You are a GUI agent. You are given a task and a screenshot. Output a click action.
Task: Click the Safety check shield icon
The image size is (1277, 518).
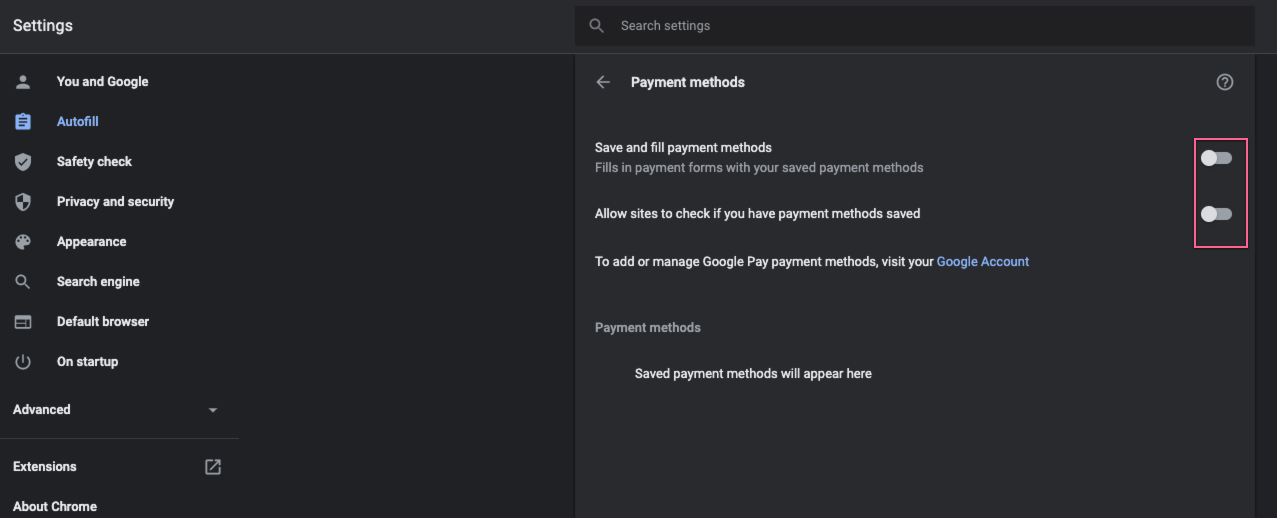point(23,162)
